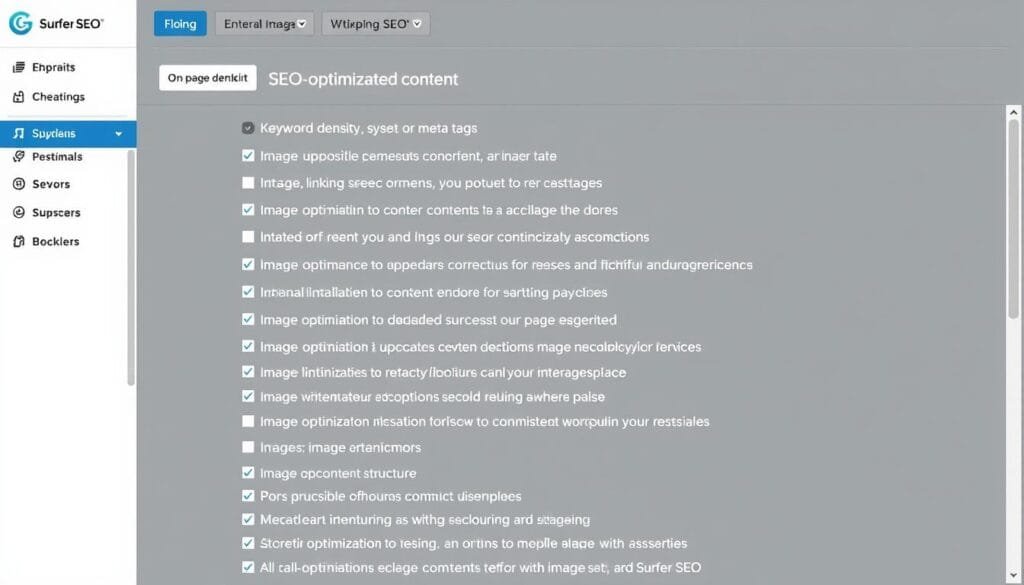The height and width of the screenshot is (585, 1024).
Task: Click the Cheatings sidebar icon
Action: 18,97
